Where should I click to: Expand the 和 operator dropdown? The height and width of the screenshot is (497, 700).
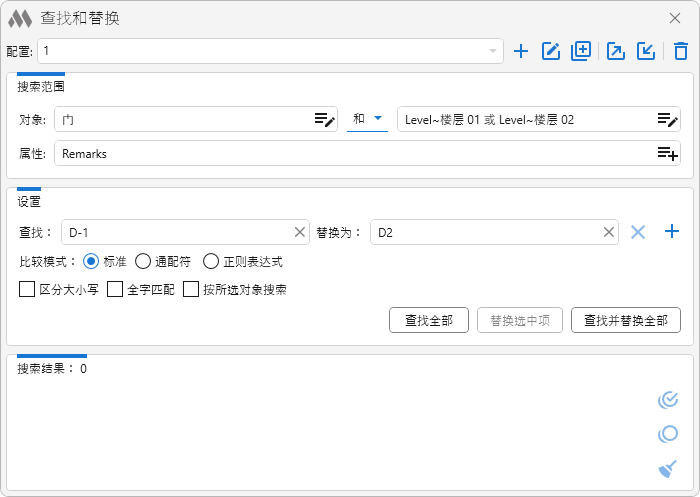367,119
